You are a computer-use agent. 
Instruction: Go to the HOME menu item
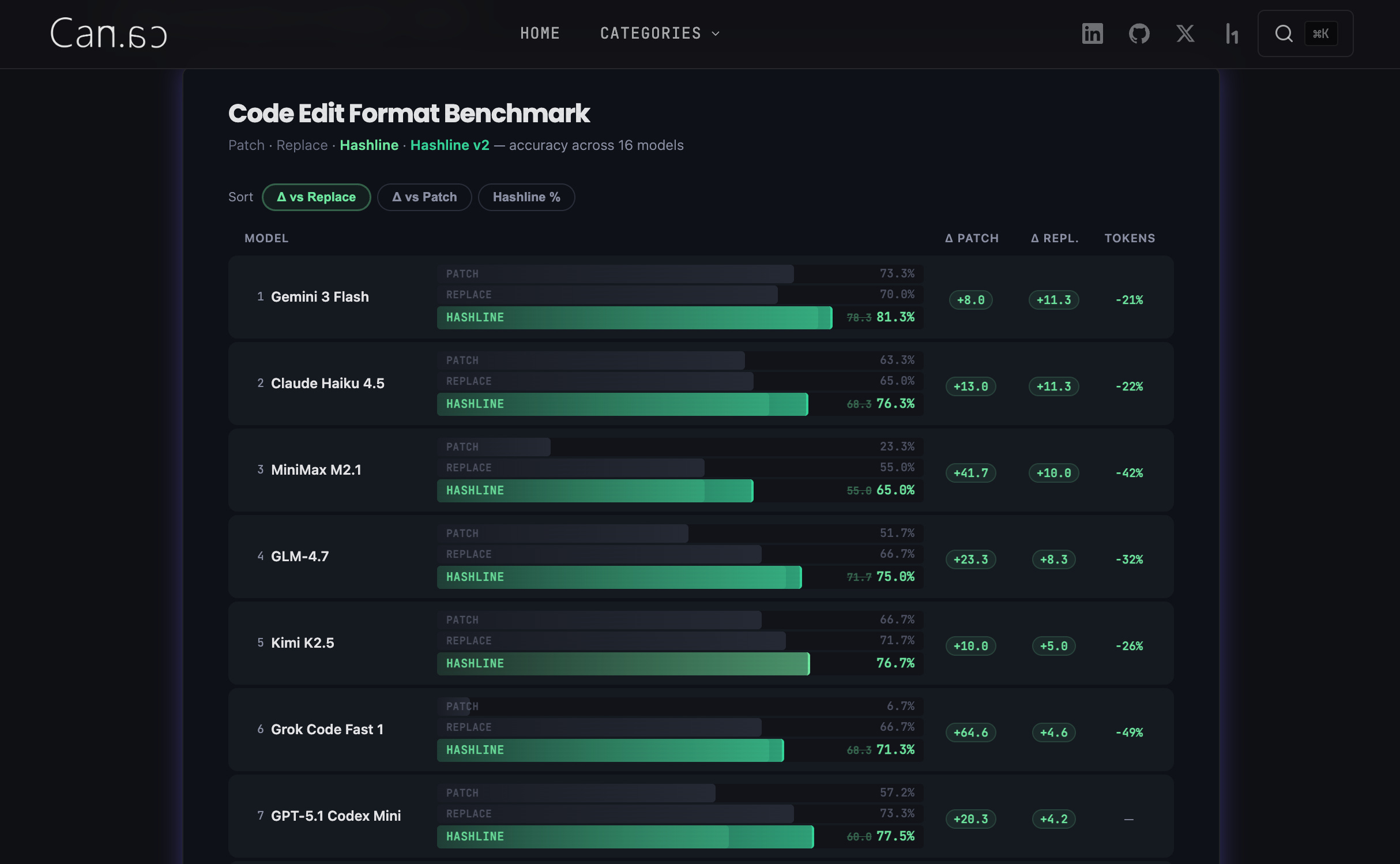pos(540,33)
